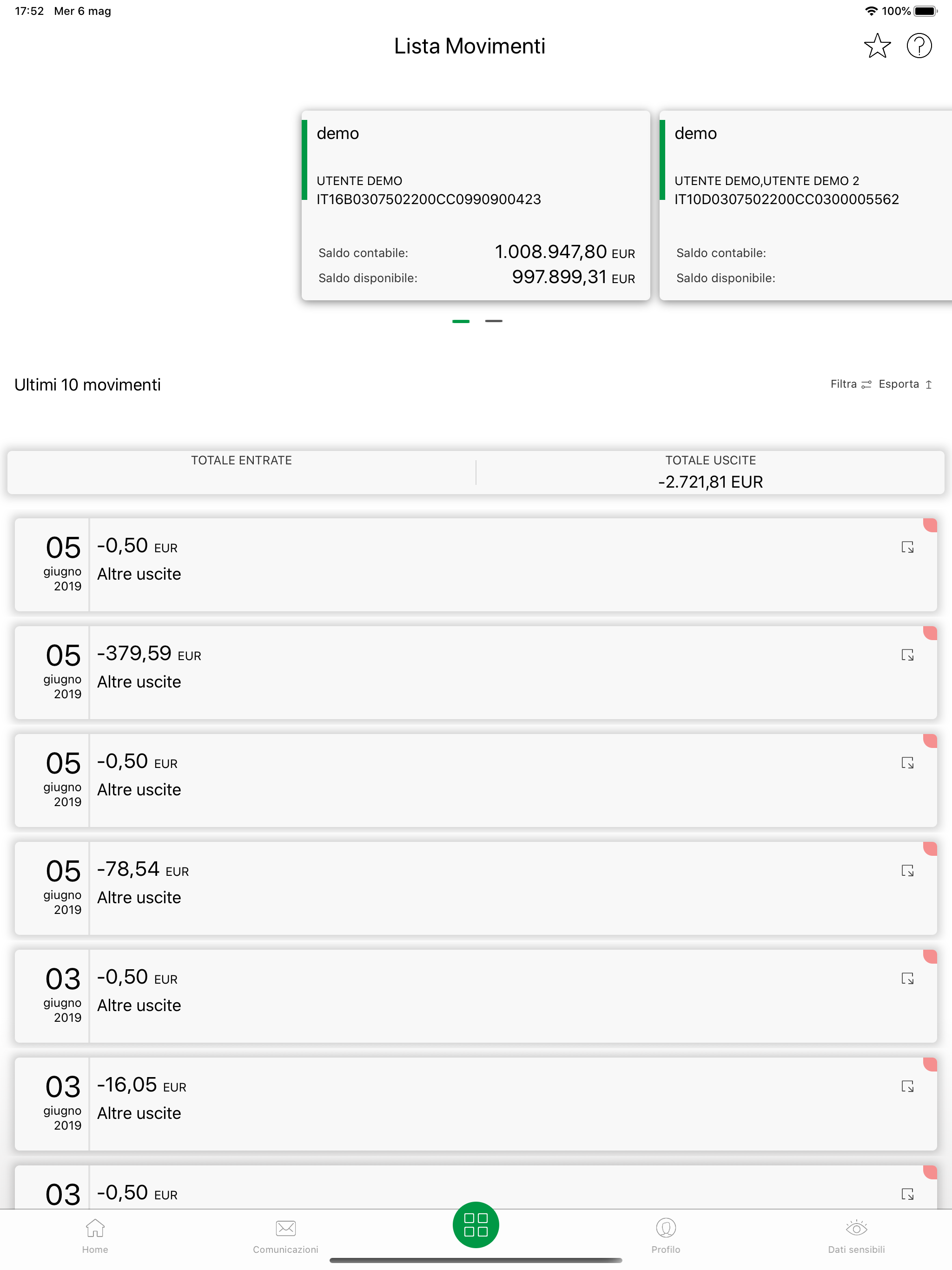Image resolution: width=952 pixels, height=1270 pixels.
Task: Check the battery indicator icon
Action: (925, 11)
